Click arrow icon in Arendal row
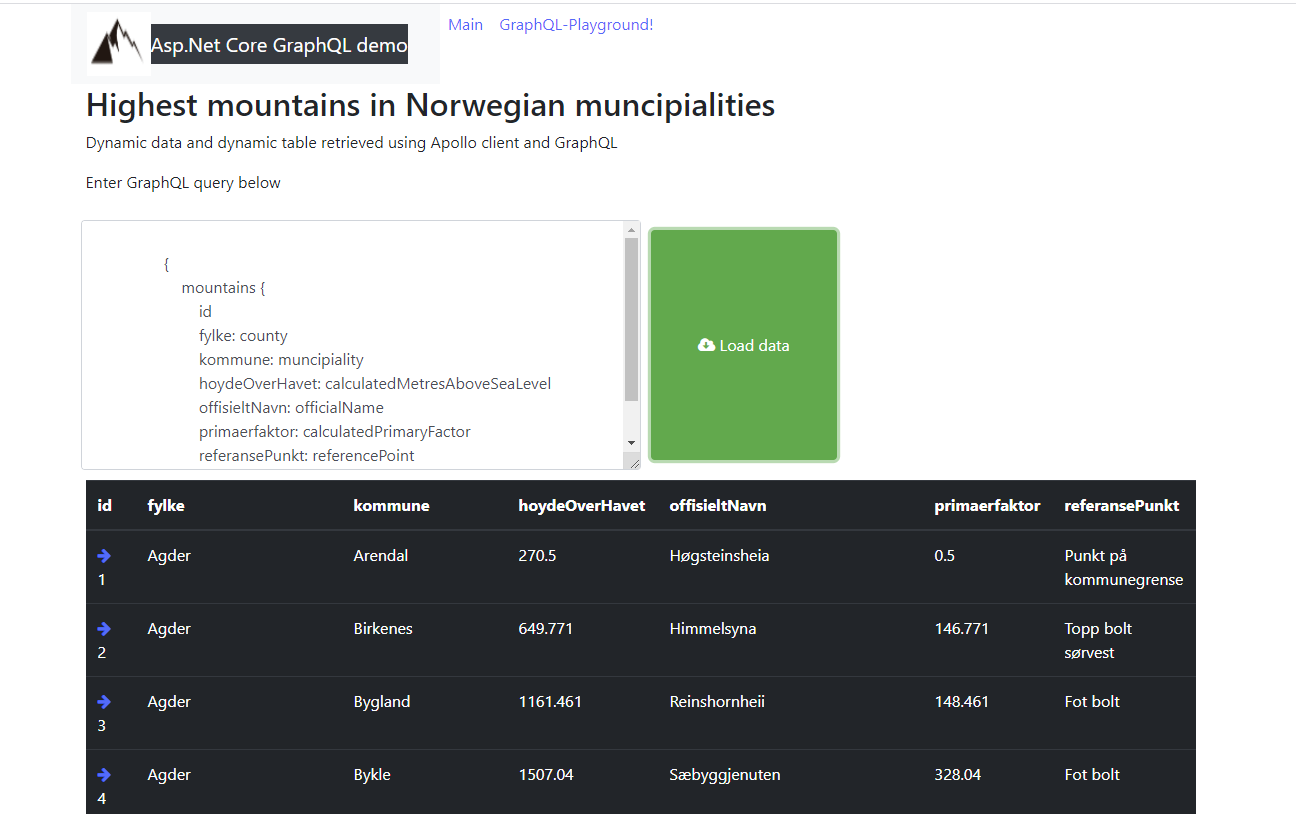 [x=104, y=556]
